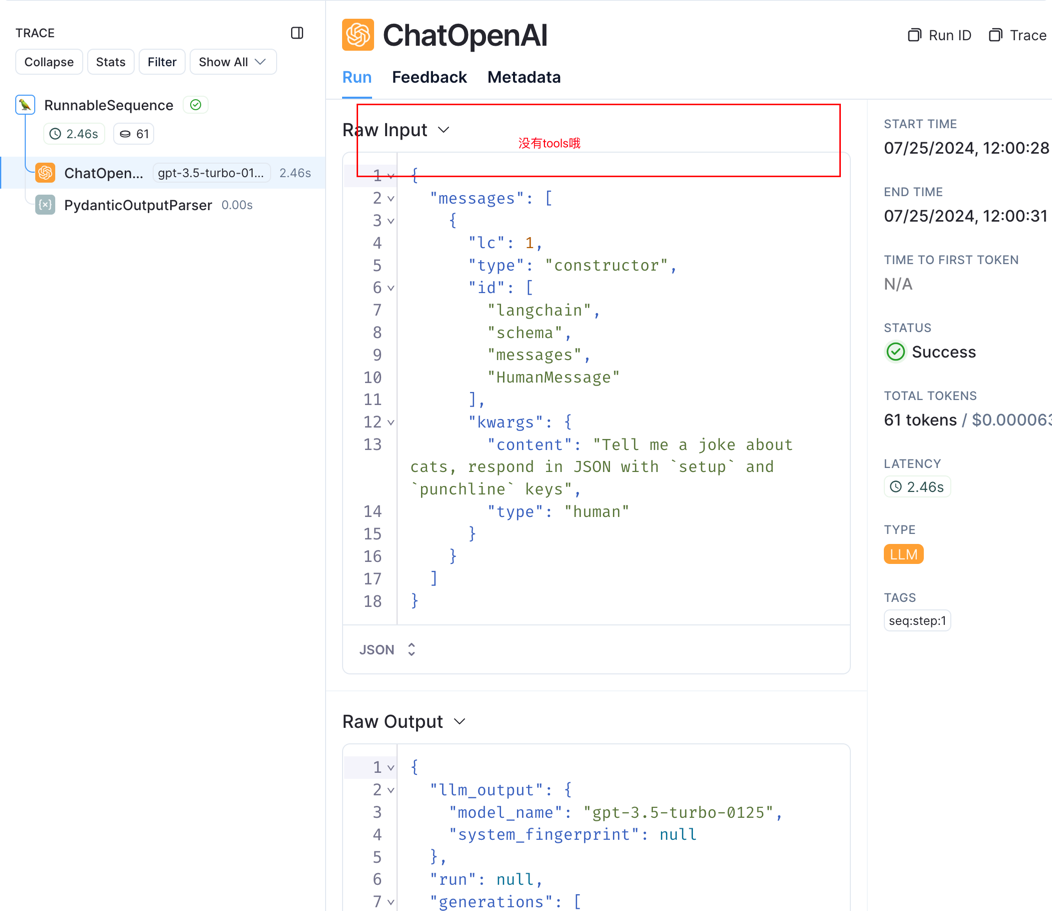Click the "langchain" line in Raw Input

[543, 310]
